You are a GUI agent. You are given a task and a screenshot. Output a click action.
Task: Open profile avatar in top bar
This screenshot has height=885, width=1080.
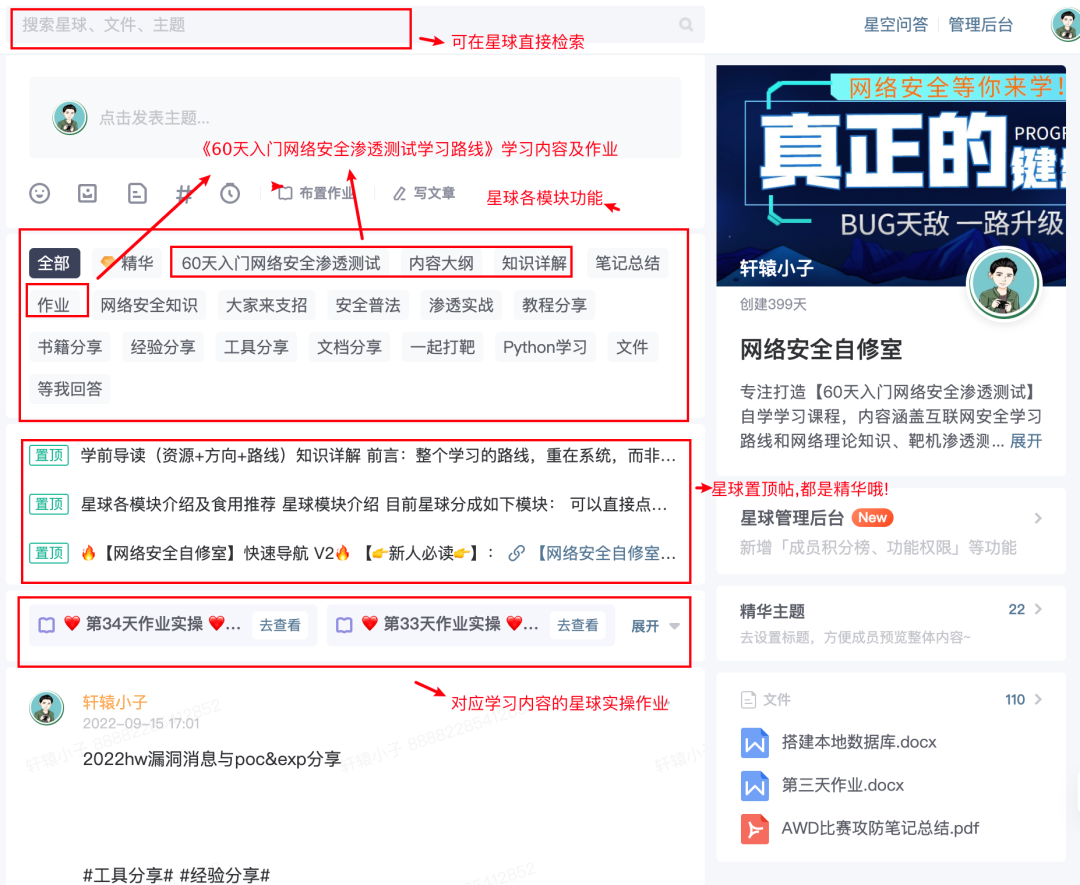pos(1066,25)
